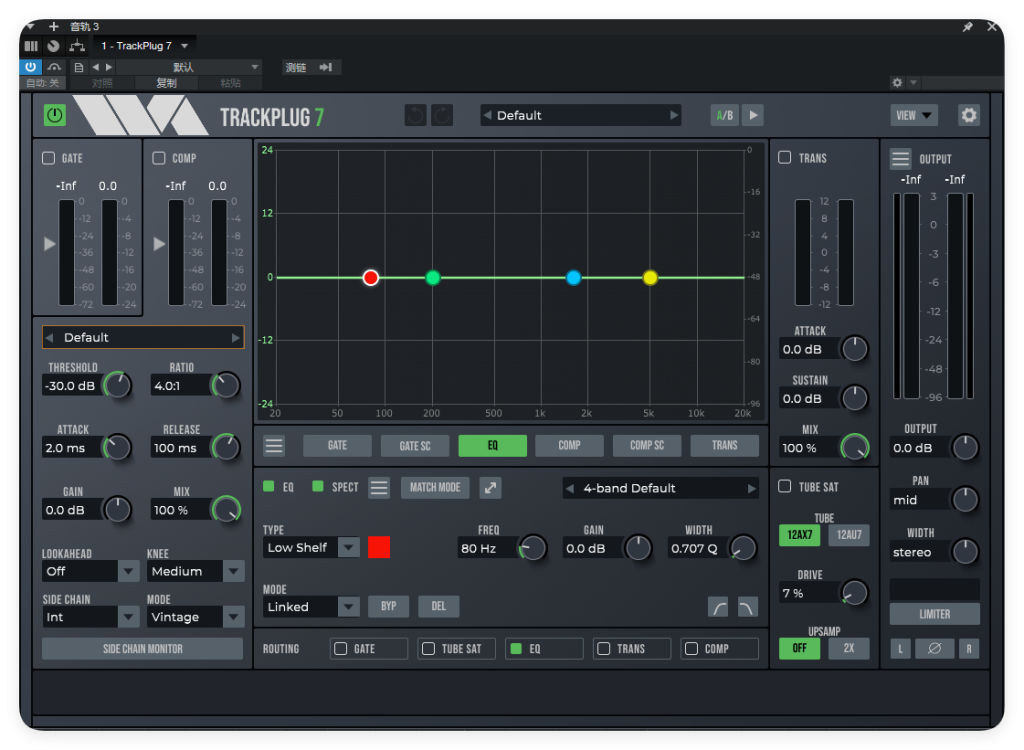Select previous compressor preset arrow

50,338
